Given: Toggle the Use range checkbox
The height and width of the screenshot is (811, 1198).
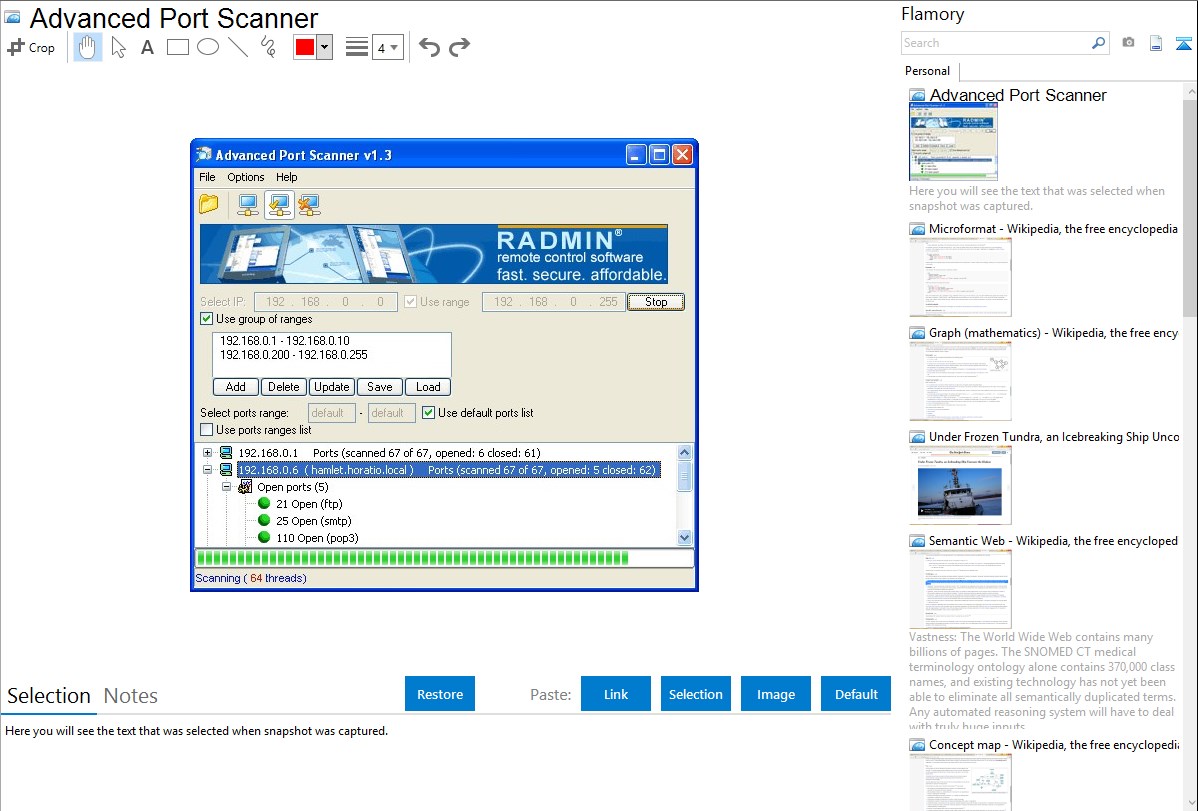Looking at the screenshot, I should click(410, 302).
